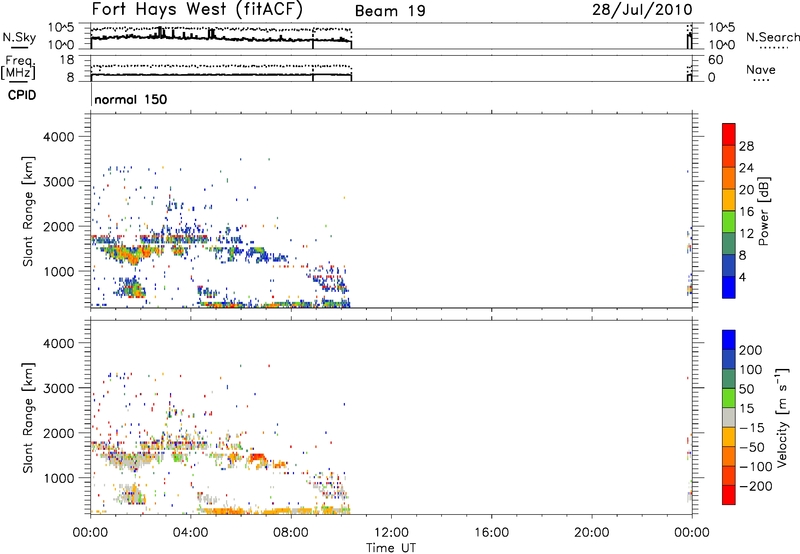
Task: Pick the red bottom Velocity segment below -200
Action: (x=729, y=495)
